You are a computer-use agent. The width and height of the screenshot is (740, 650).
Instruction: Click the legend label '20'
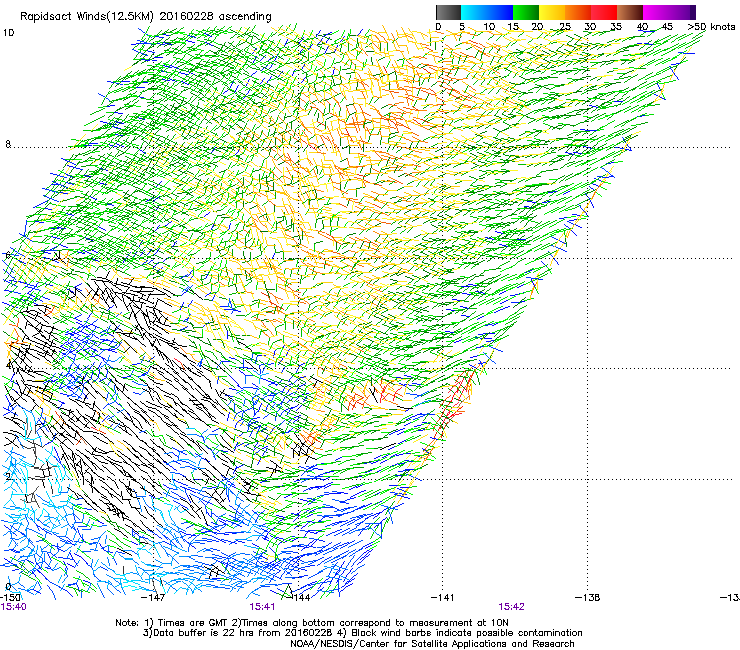point(537,27)
